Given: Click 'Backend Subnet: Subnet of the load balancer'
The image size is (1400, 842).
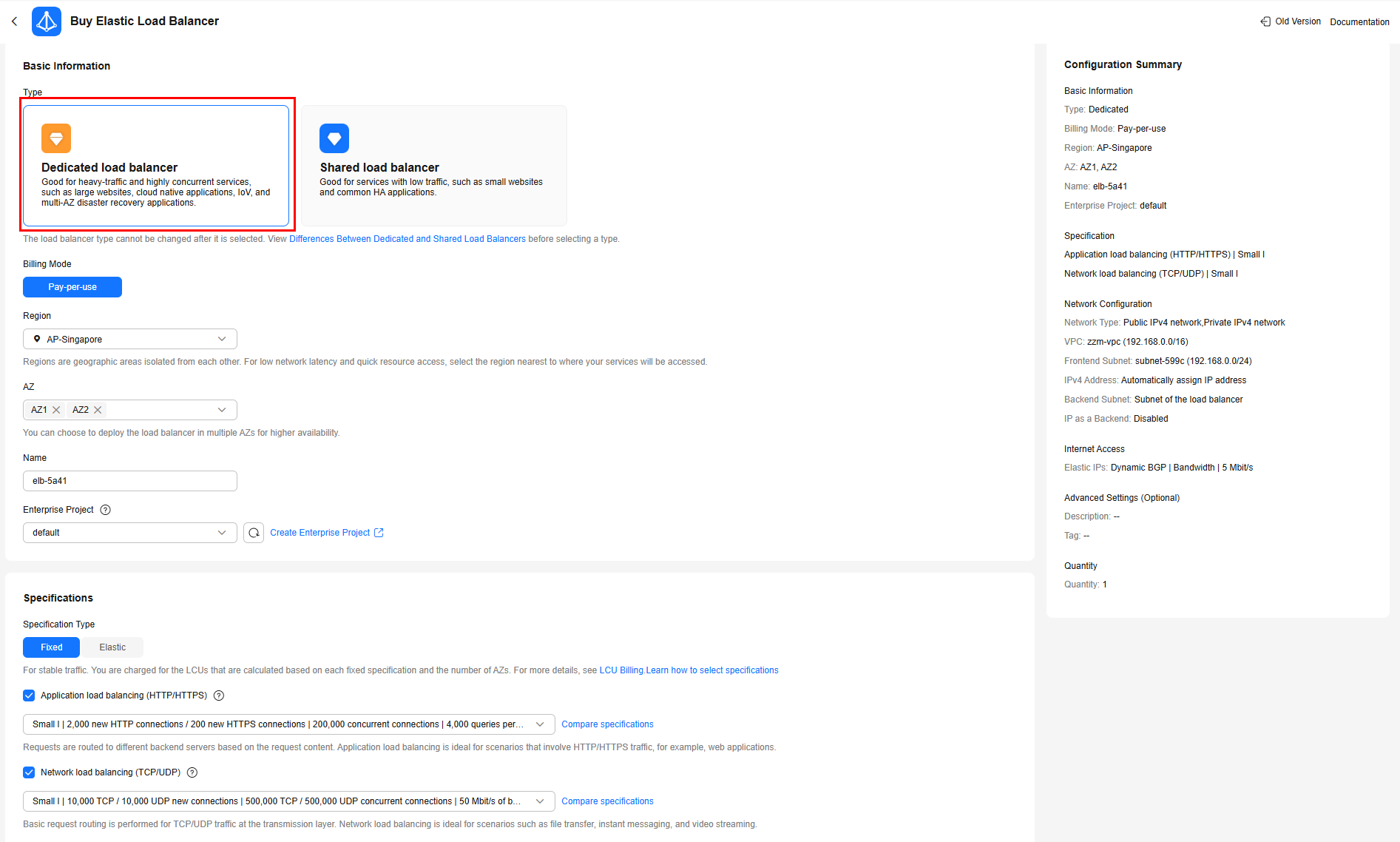Looking at the screenshot, I should (x=1154, y=400).
